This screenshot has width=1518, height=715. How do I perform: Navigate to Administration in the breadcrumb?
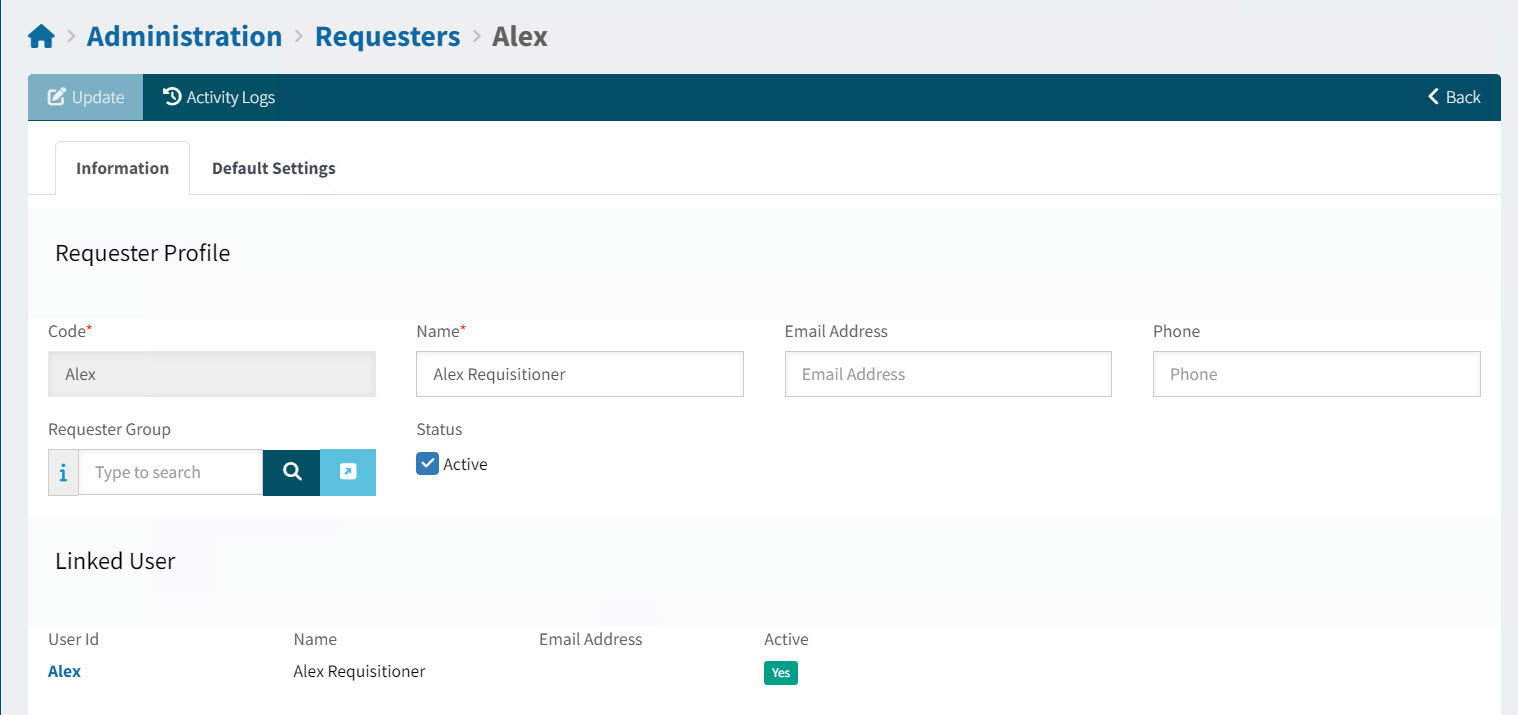pos(184,37)
